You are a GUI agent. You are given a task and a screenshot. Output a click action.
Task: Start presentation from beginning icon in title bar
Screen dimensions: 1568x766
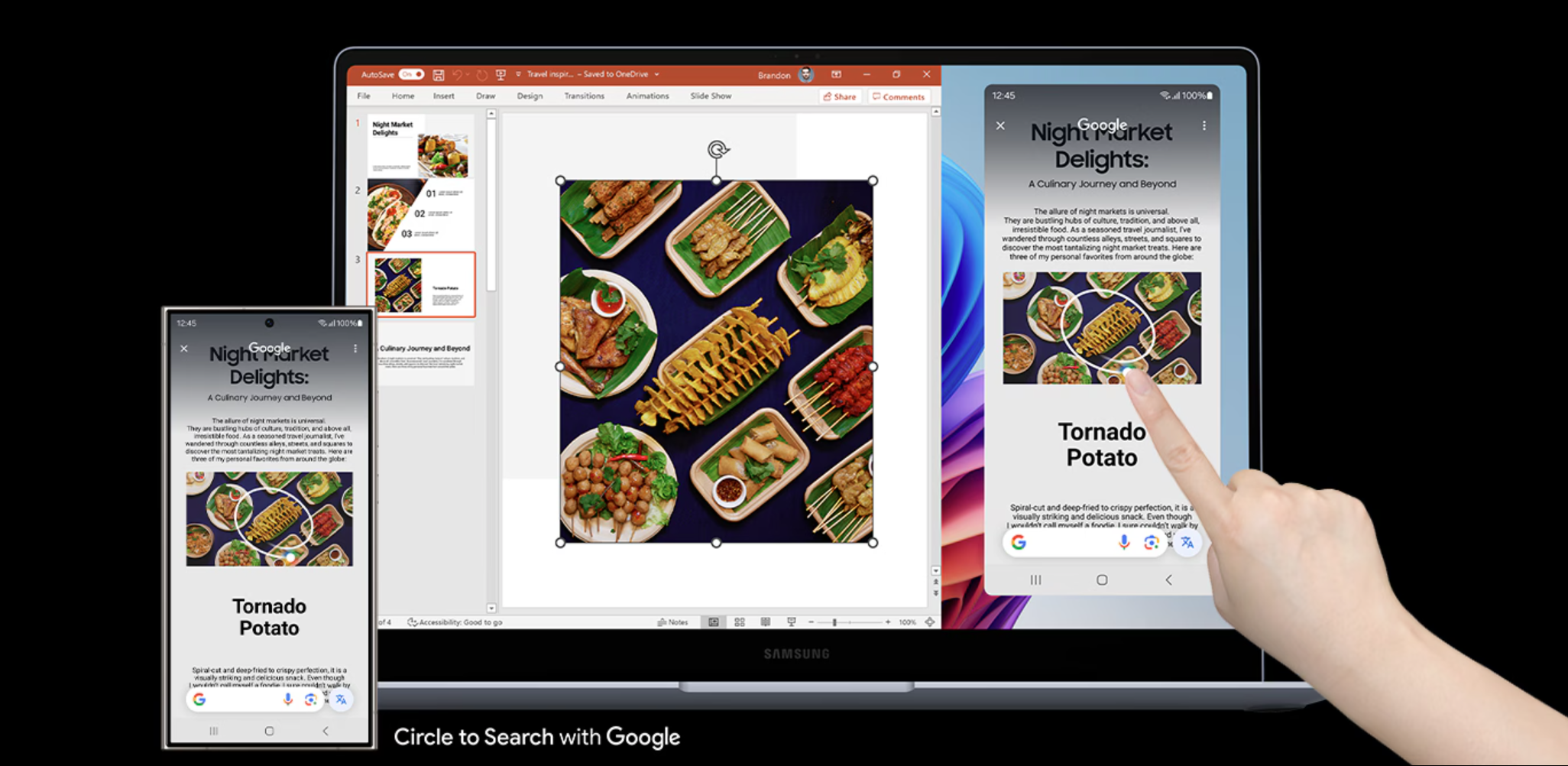click(x=501, y=75)
